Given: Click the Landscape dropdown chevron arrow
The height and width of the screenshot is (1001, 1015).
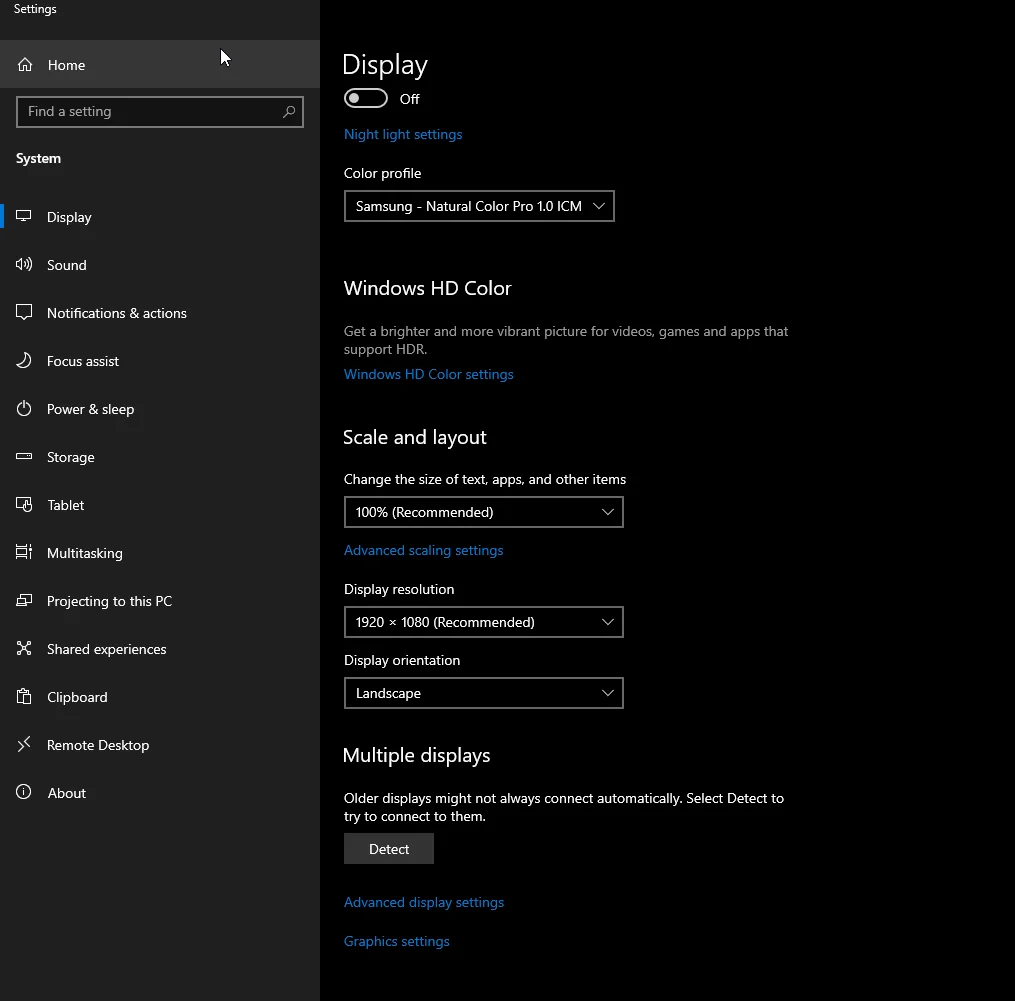Looking at the screenshot, I should [608, 693].
